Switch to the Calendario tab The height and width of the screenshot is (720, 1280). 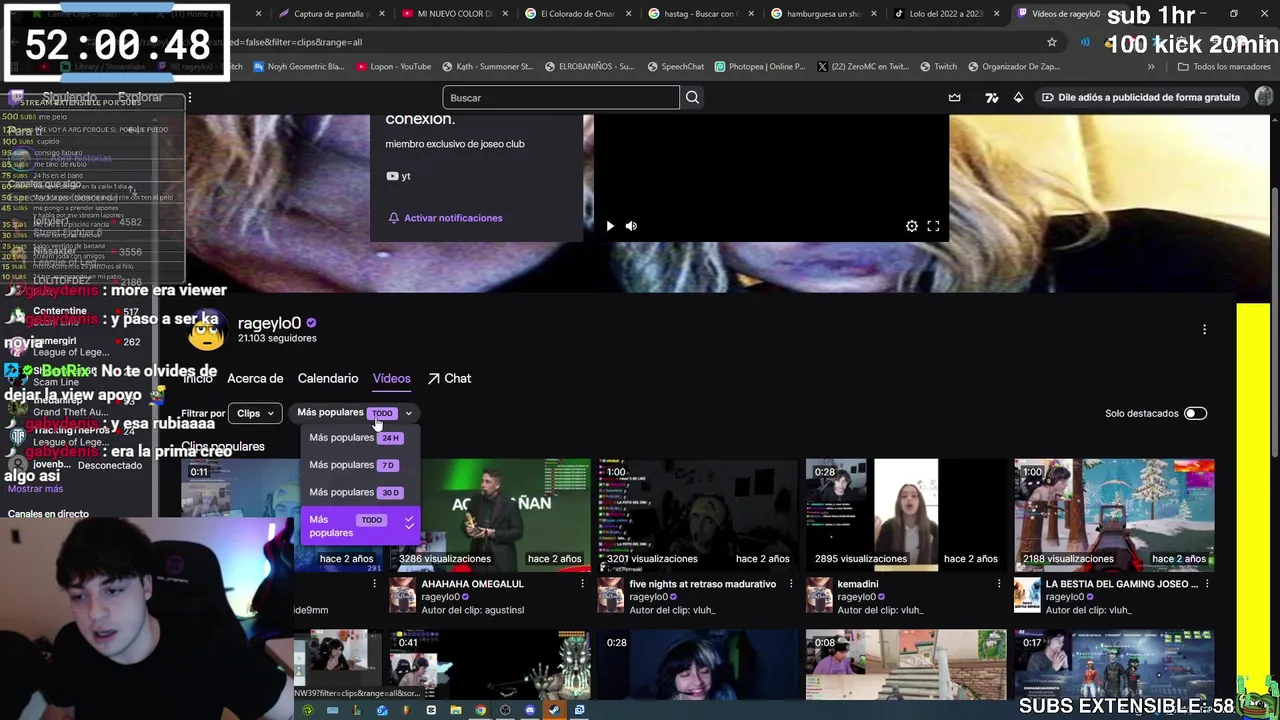(x=328, y=378)
